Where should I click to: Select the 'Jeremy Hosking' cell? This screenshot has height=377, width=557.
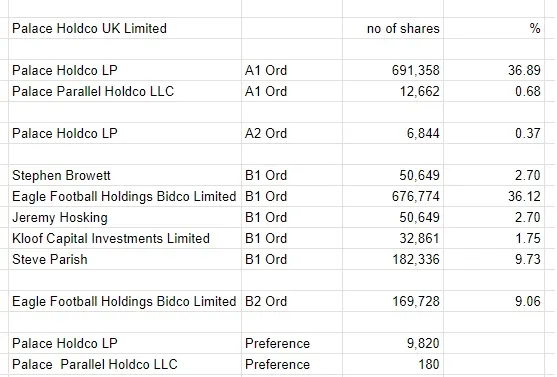(x=125, y=217)
